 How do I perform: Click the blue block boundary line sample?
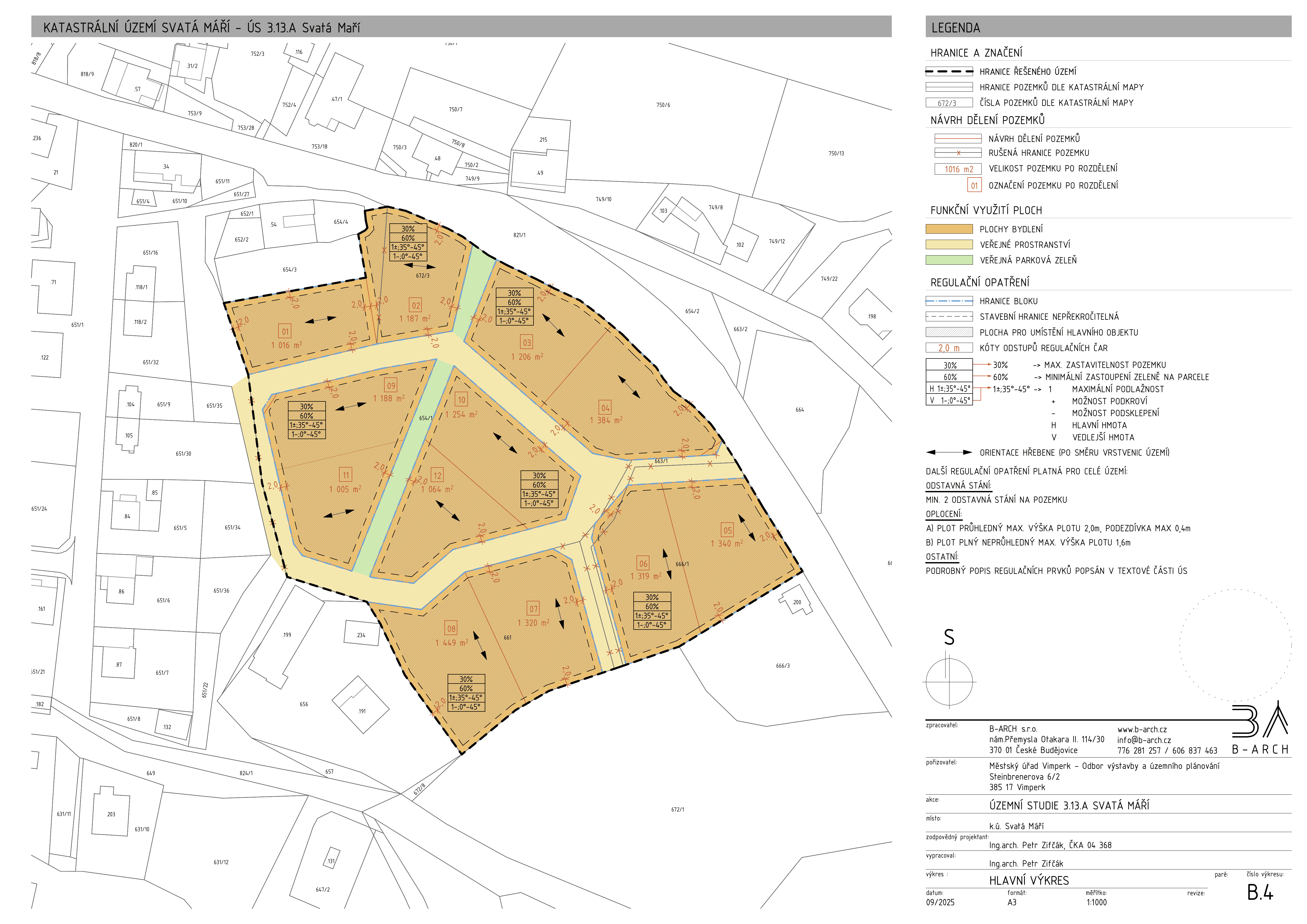tap(949, 302)
